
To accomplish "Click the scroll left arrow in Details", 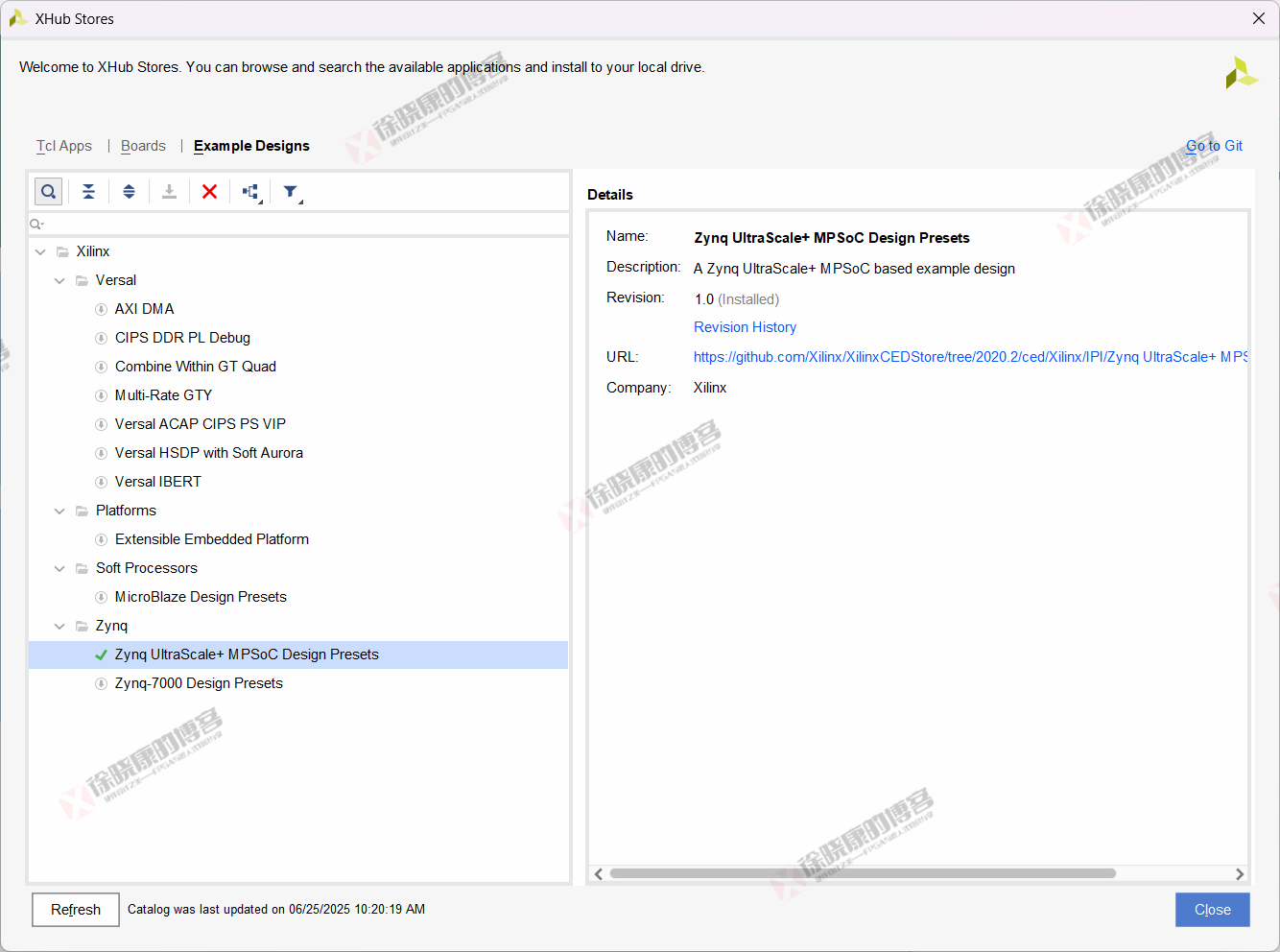I will (599, 873).
